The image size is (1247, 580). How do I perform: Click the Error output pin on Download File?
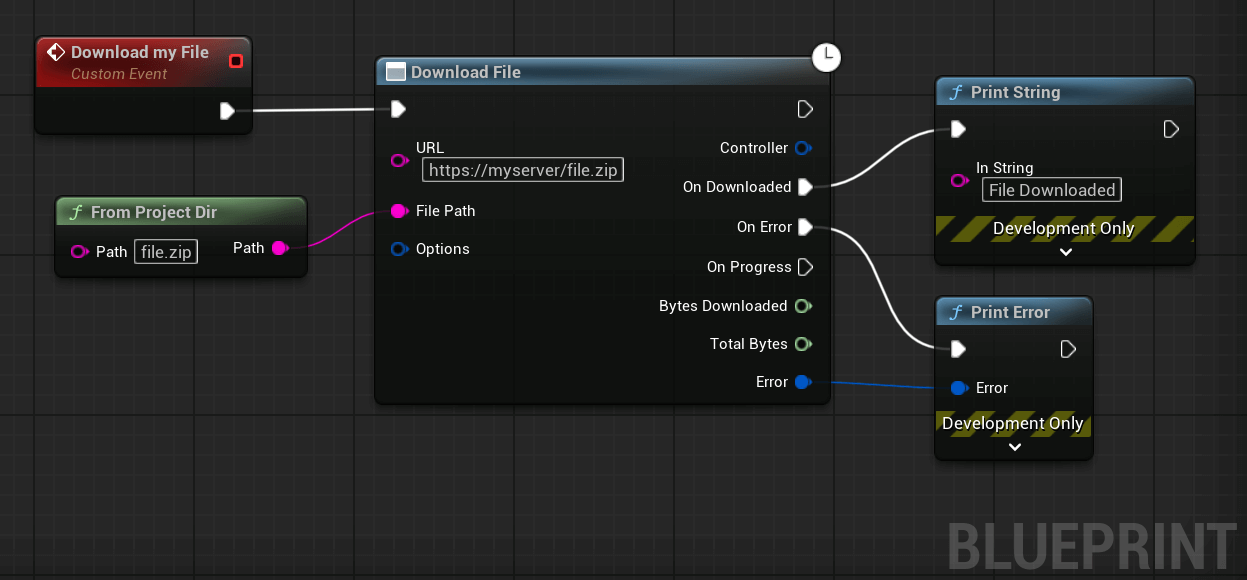point(803,382)
